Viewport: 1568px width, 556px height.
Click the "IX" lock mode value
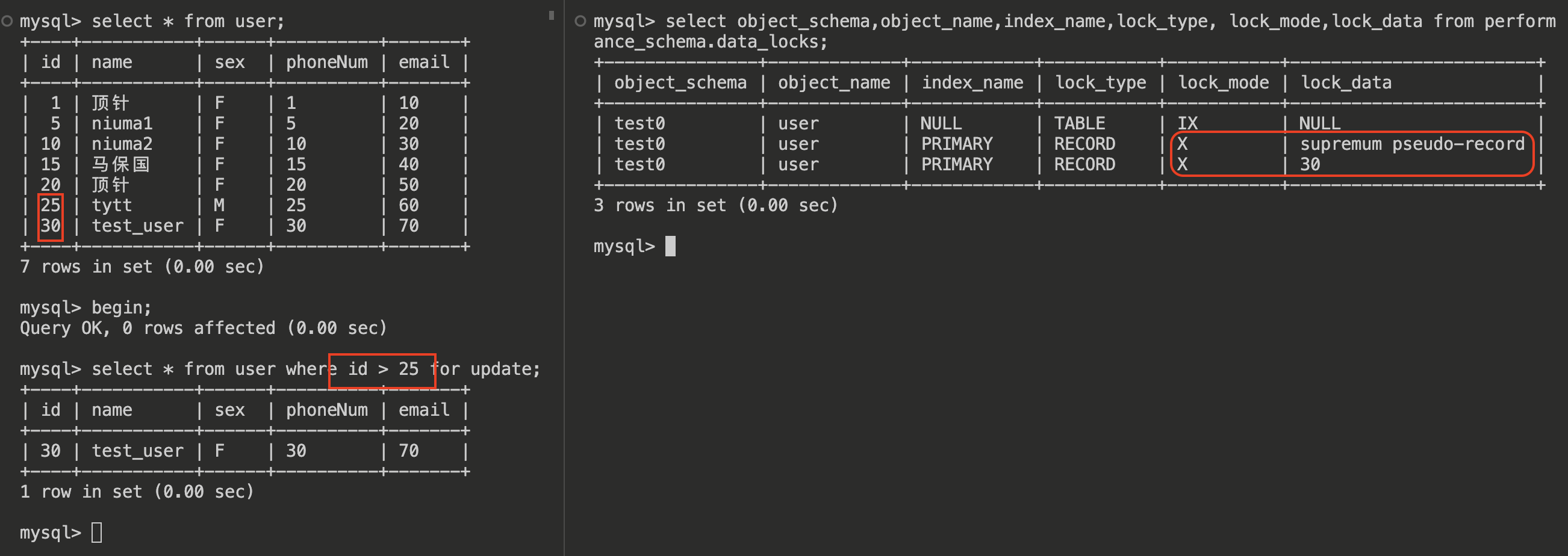coord(1187,123)
